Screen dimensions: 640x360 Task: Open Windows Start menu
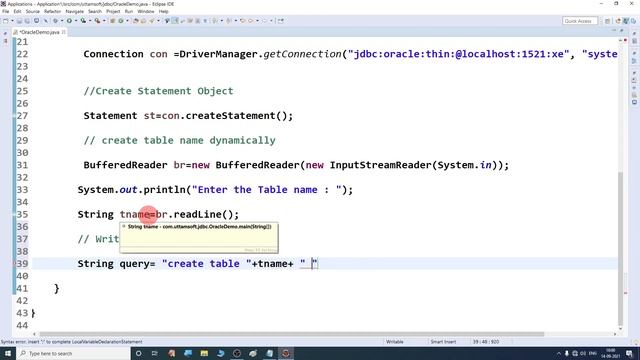(8, 353)
